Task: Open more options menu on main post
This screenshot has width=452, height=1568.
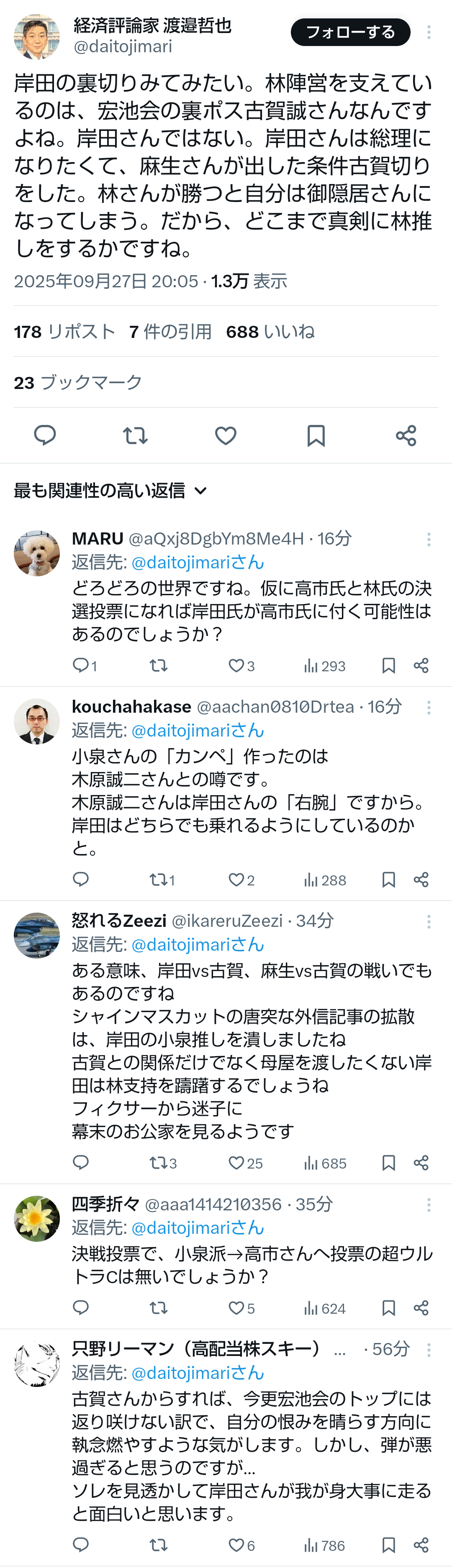Action: [x=429, y=33]
